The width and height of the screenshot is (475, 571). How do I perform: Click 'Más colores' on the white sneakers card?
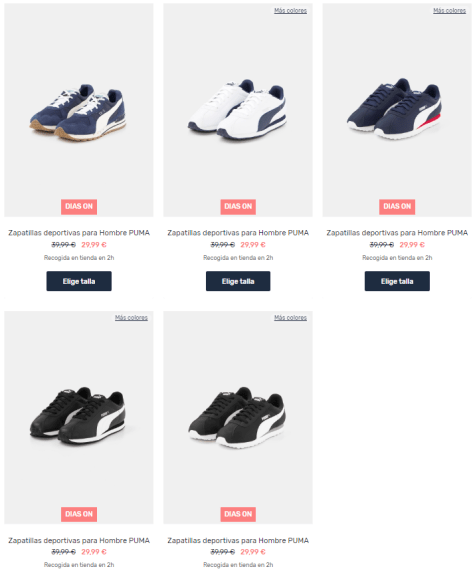[290, 11]
